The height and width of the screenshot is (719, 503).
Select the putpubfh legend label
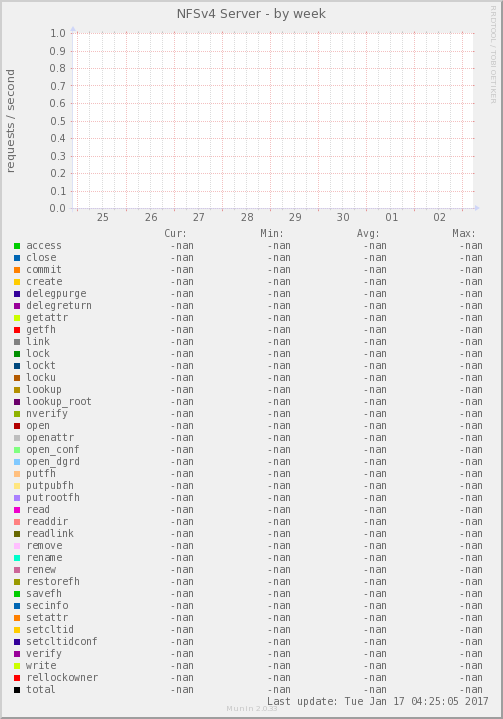click(x=50, y=486)
